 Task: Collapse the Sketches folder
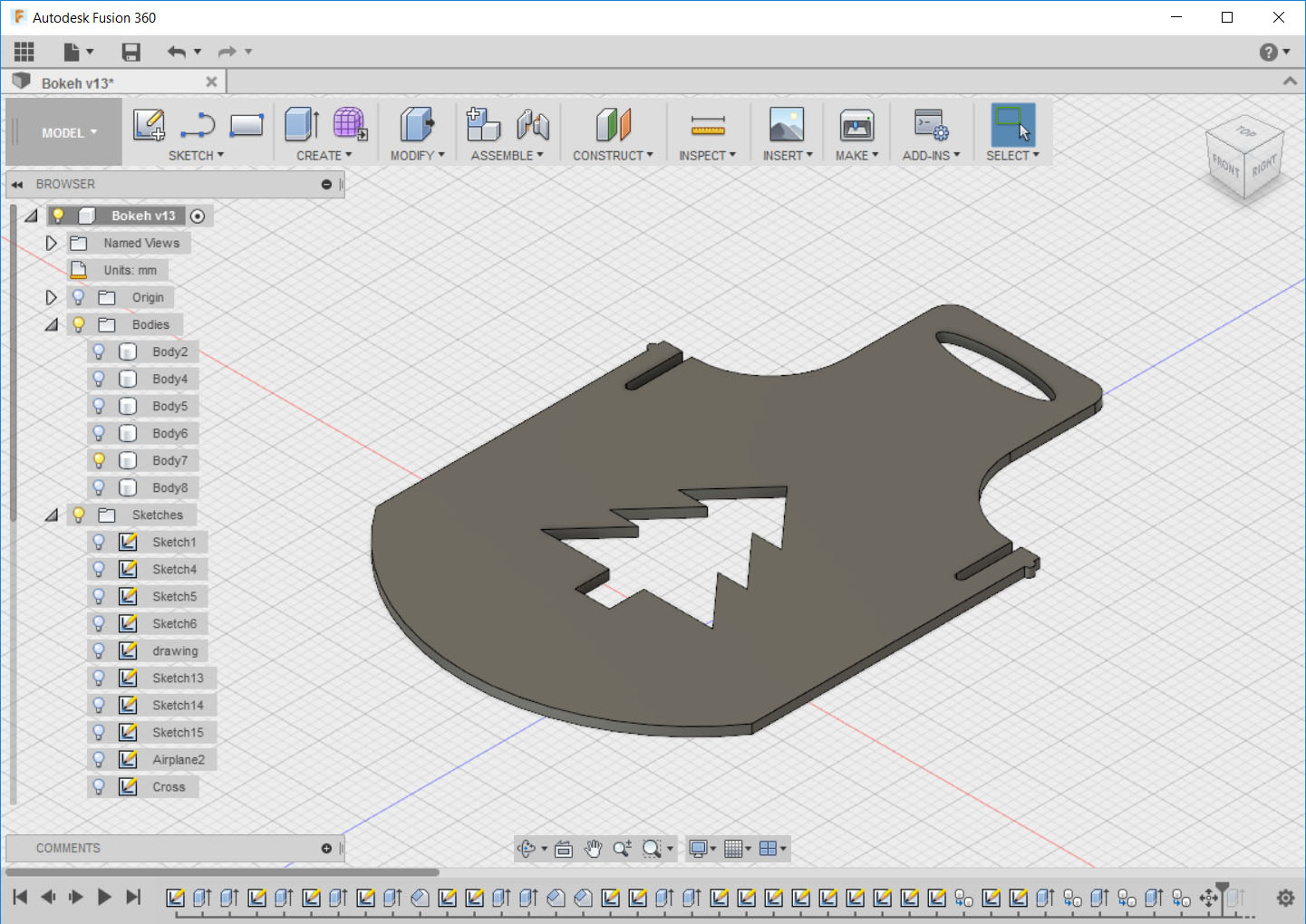[x=52, y=515]
